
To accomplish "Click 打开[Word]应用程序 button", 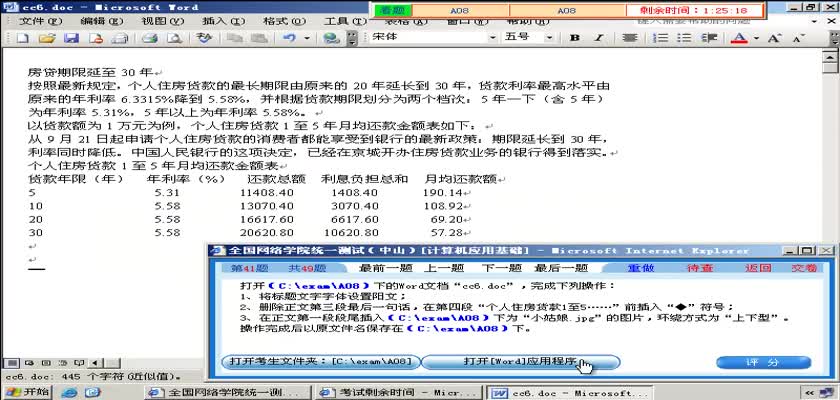I will pos(520,362).
